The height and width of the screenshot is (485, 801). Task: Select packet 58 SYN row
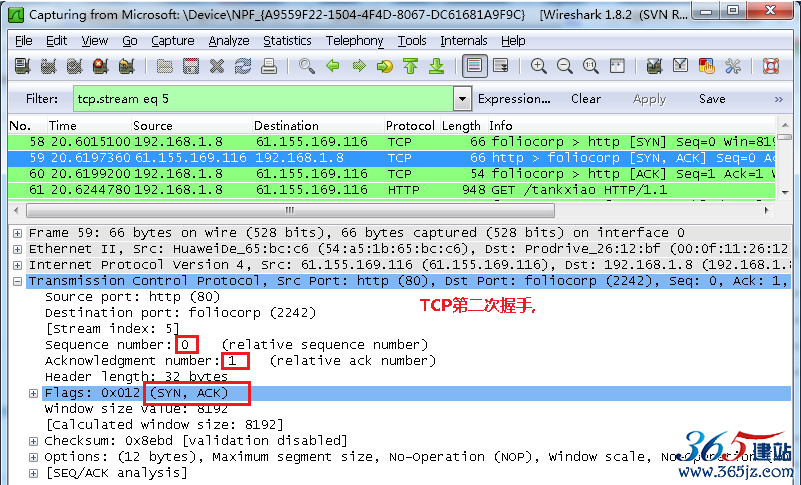click(392, 142)
